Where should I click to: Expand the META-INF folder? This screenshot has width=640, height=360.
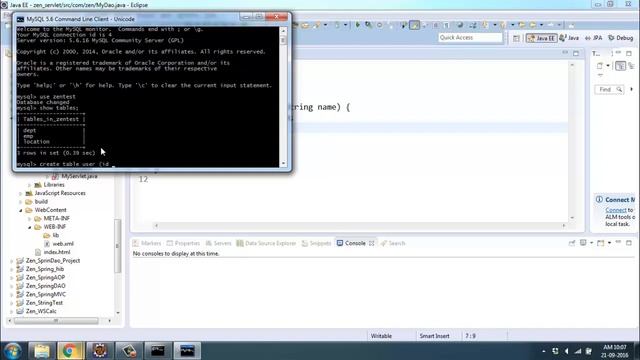(30, 219)
